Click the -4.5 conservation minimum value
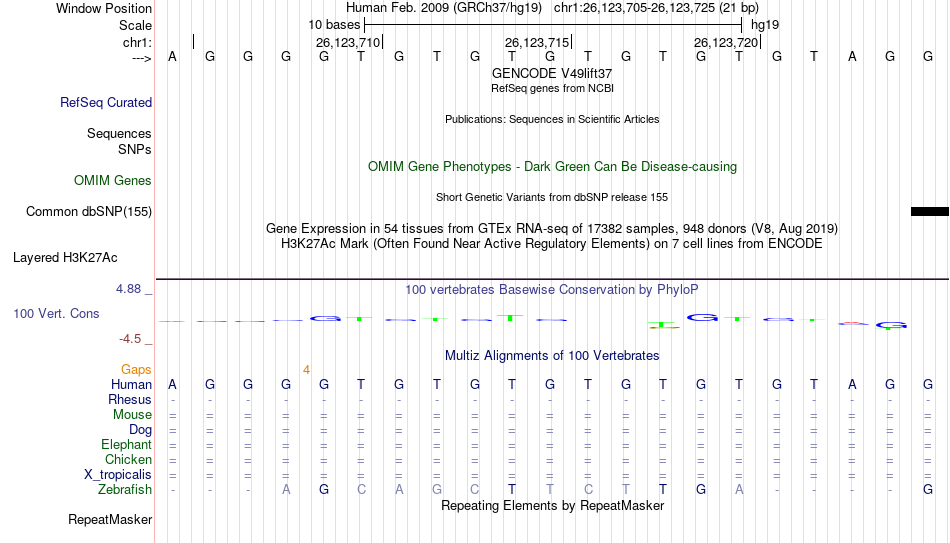This screenshot has height=543, width=950. click(130, 339)
